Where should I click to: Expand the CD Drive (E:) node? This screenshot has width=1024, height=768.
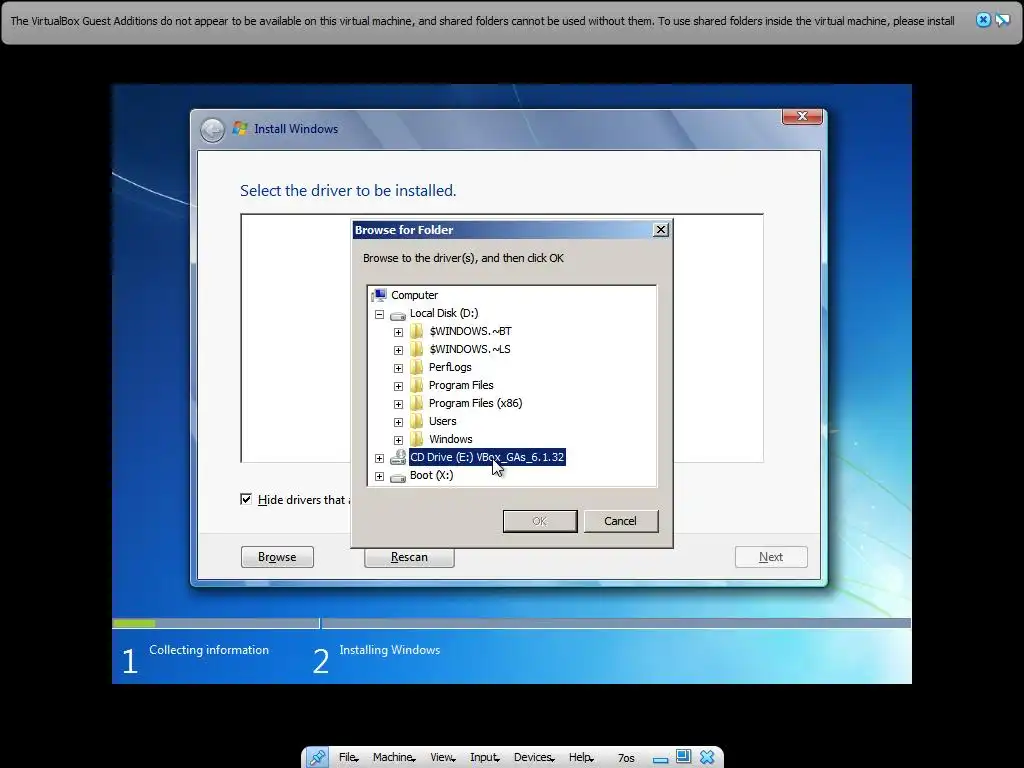(379, 458)
